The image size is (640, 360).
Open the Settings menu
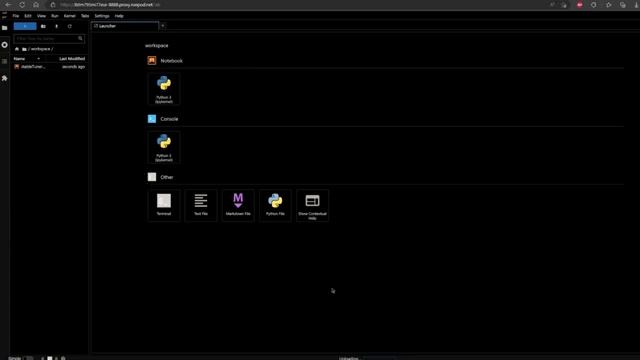(102, 16)
